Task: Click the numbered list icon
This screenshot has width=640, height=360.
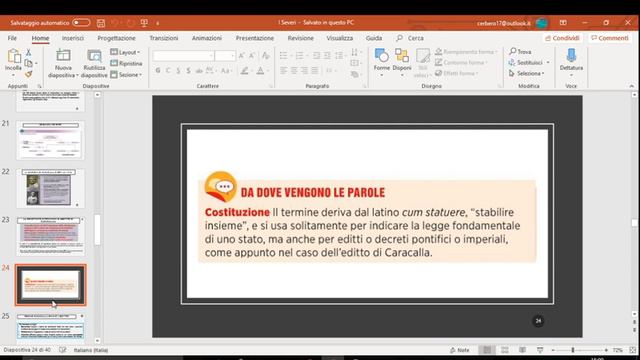Action: tap(299, 56)
